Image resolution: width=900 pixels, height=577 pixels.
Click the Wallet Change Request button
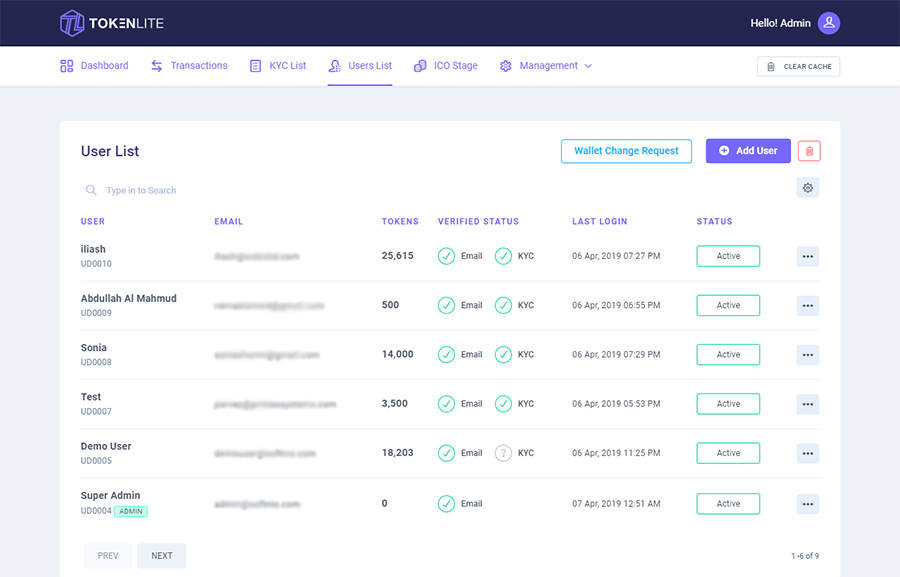pos(626,150)
